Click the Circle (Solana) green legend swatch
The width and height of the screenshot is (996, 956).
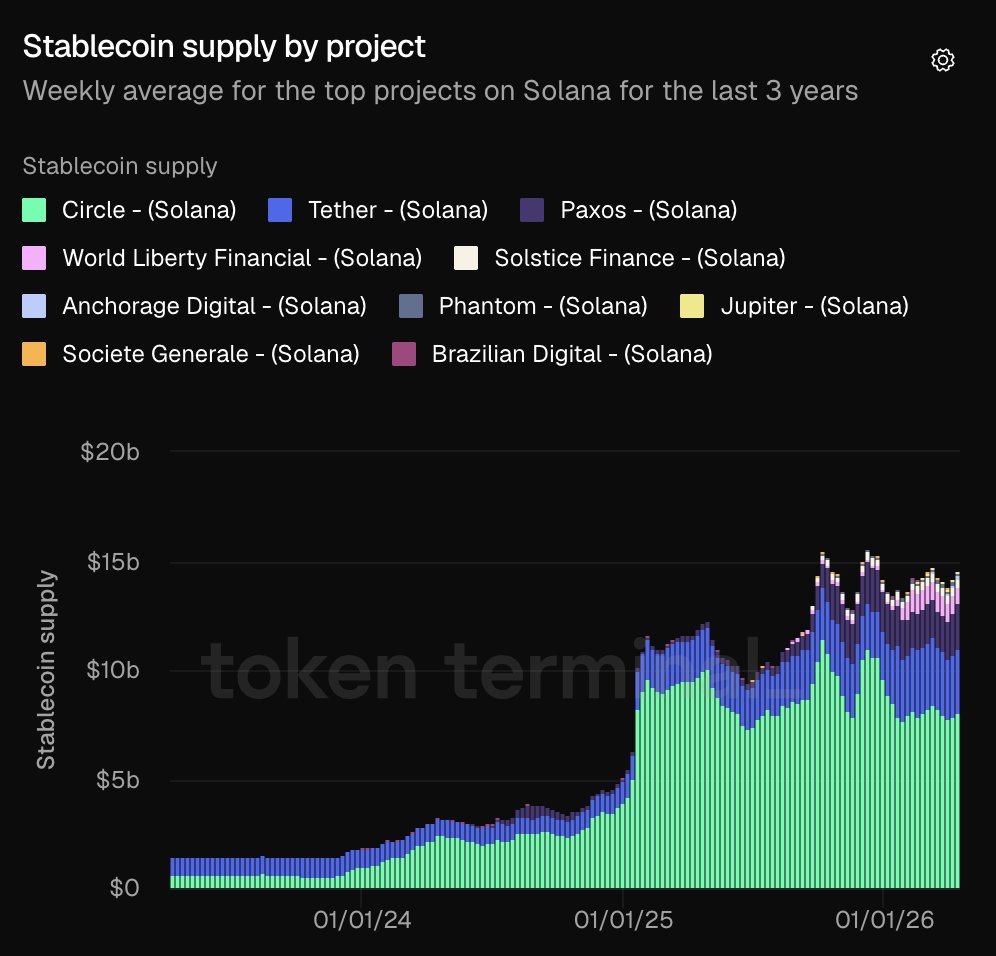(x=35, y=210)
